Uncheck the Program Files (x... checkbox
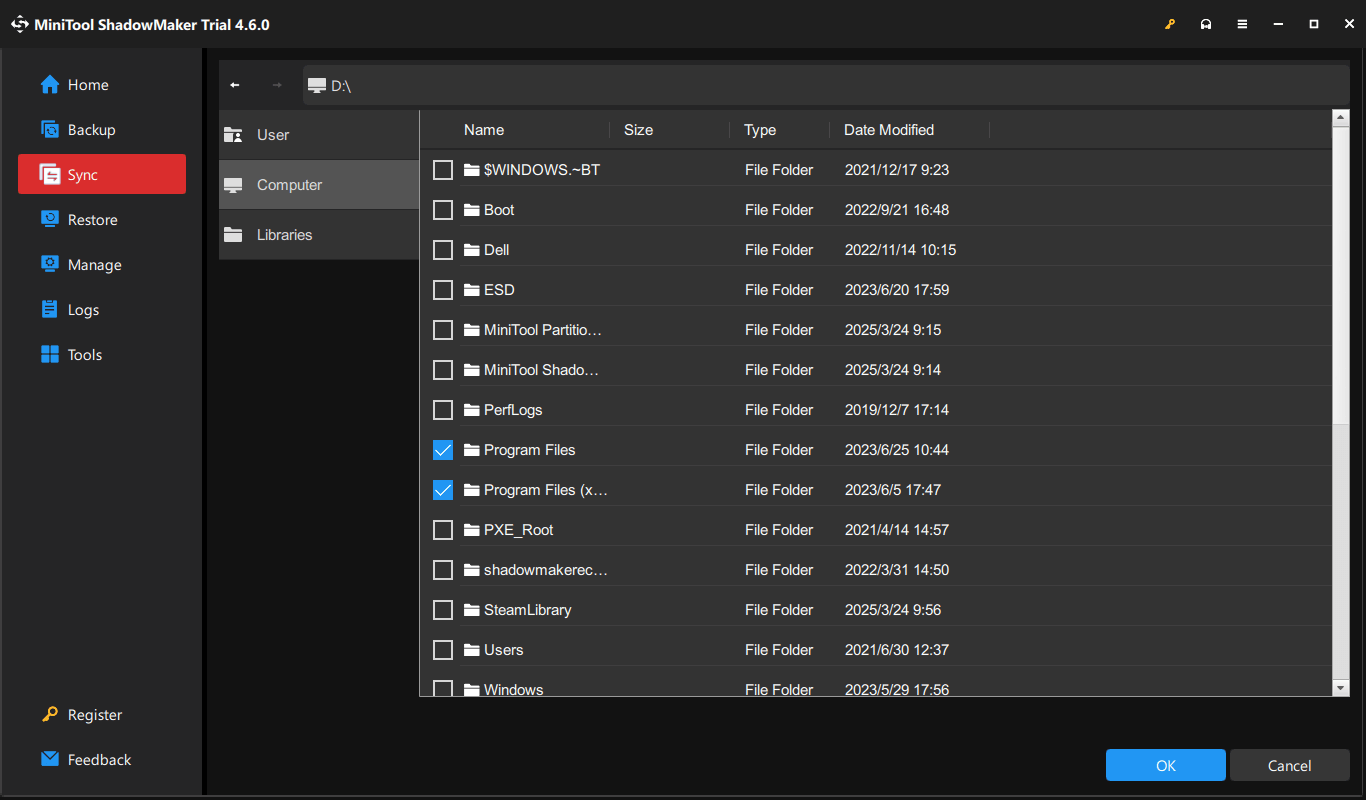Image resolution: width=1366 pixels, height=800 pixels. pos(443,490)
